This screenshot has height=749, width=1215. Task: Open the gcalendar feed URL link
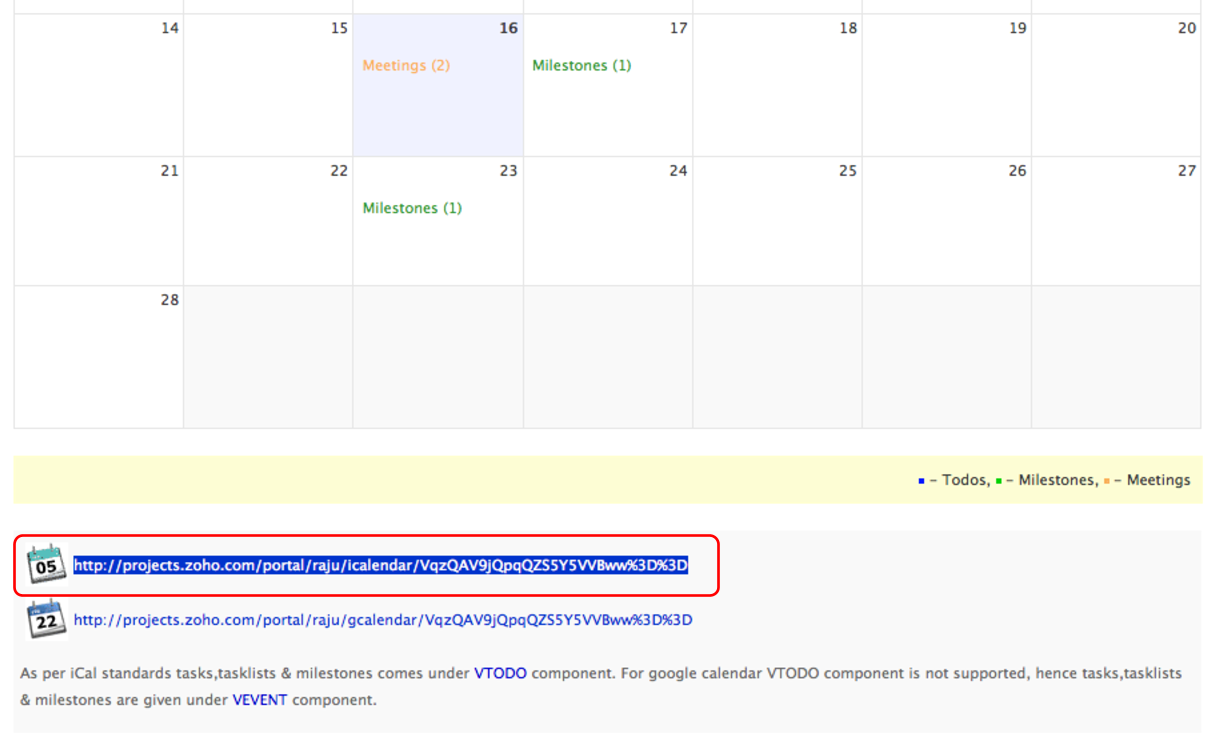tap(383, 620)
